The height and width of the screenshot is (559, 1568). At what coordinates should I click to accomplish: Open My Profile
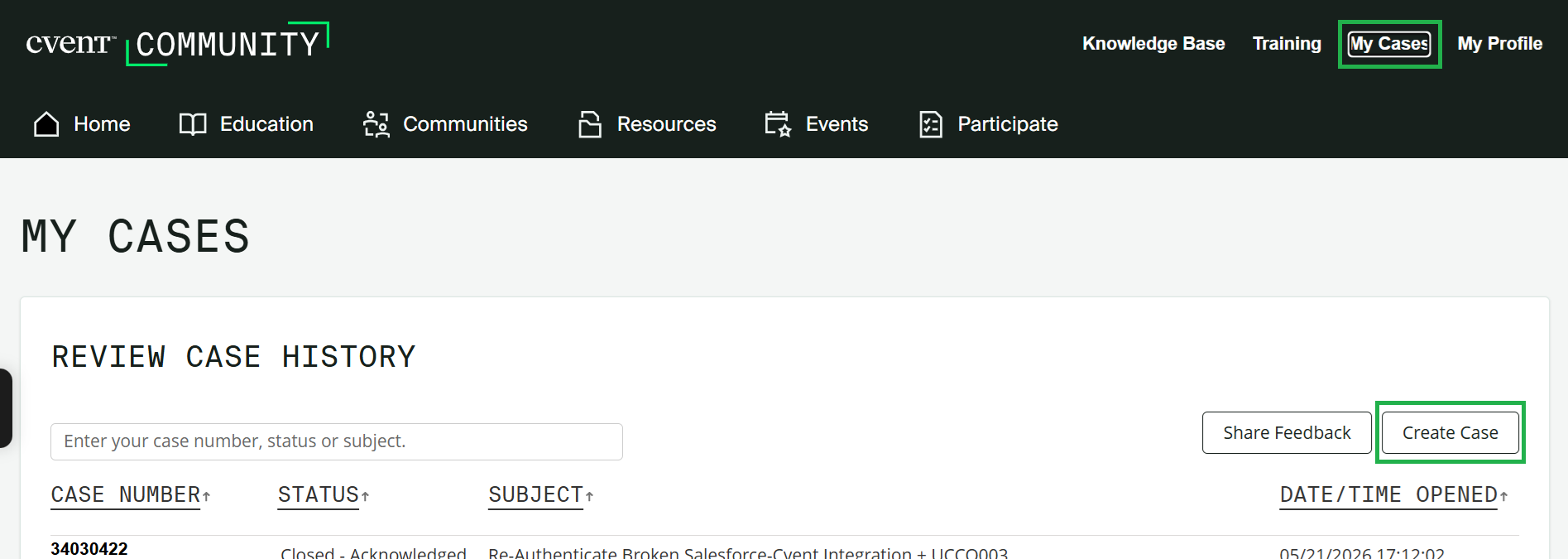1500,44
